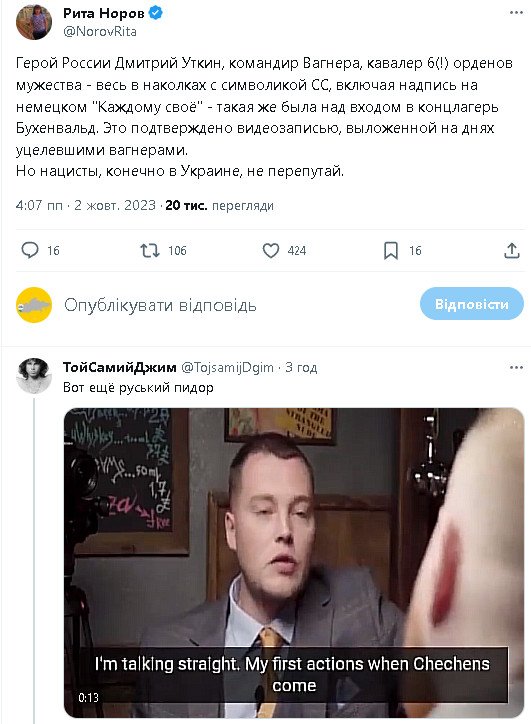The width and height of the screenshot is (531, 724).
Task: Expand more options on ТойСамийДжим reply
Action: (x=516, y=368)
